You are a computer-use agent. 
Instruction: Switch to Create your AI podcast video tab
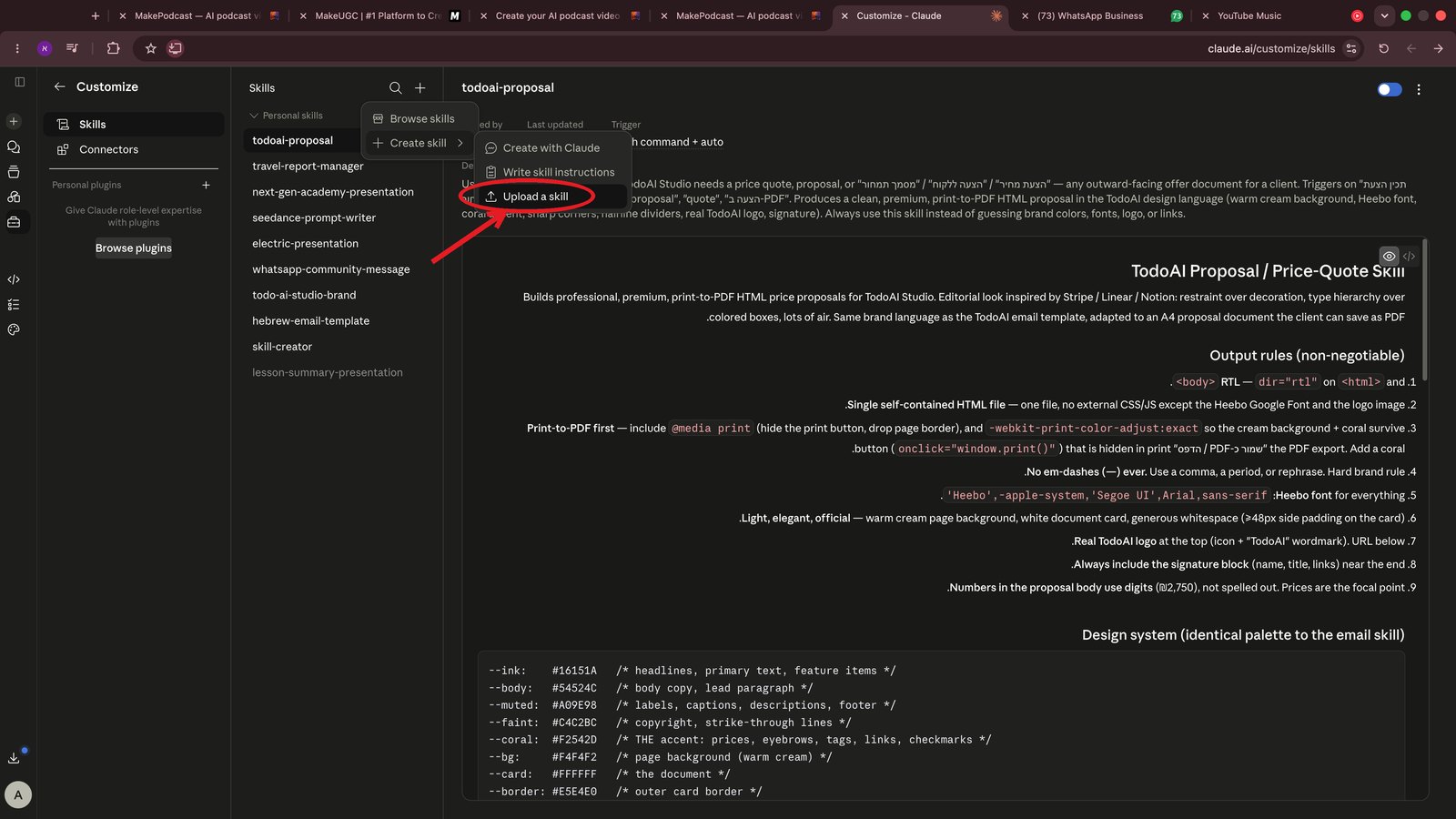557,15
